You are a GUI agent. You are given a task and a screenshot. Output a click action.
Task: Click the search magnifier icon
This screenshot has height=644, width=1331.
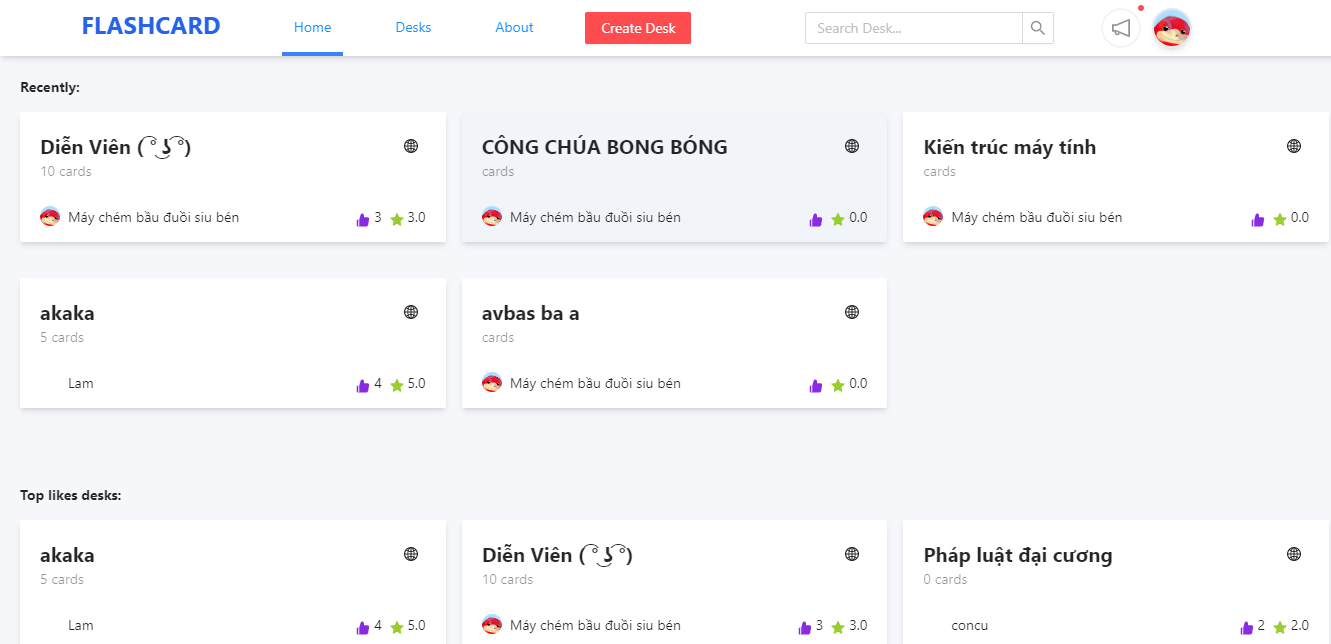1037,27
